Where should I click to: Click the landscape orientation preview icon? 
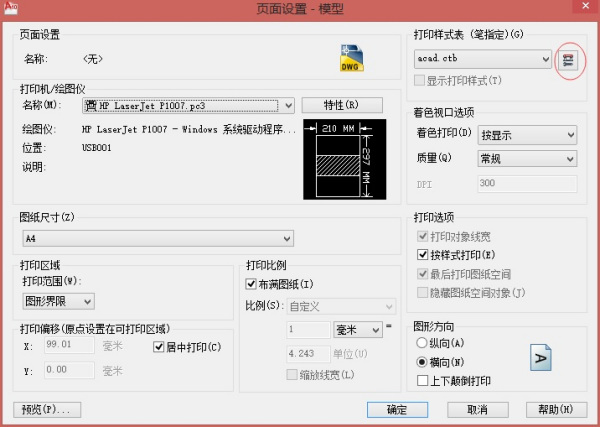pyautogui.click(x=541, y=358)
